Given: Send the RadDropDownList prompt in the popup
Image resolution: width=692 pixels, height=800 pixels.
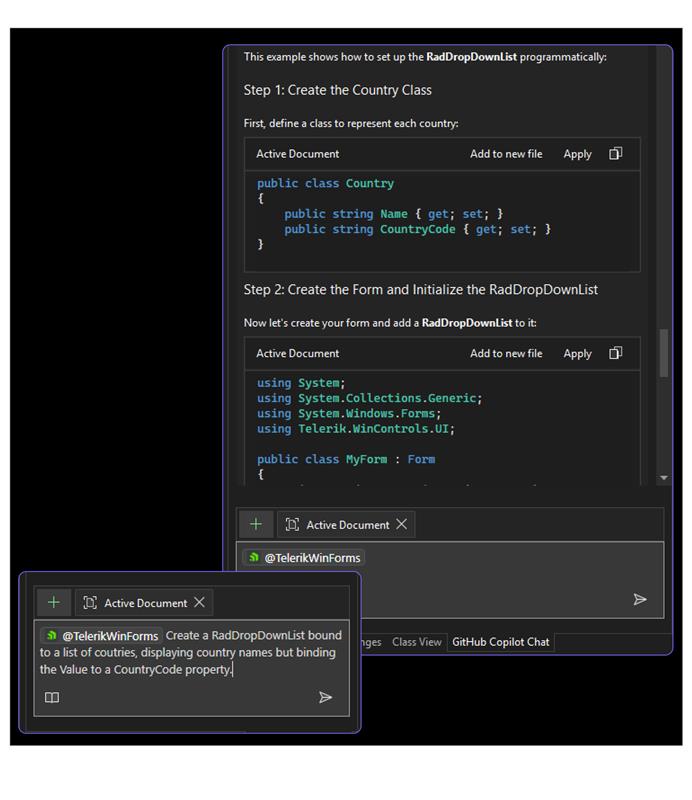Looking at the screenshot, I should 325,697.
